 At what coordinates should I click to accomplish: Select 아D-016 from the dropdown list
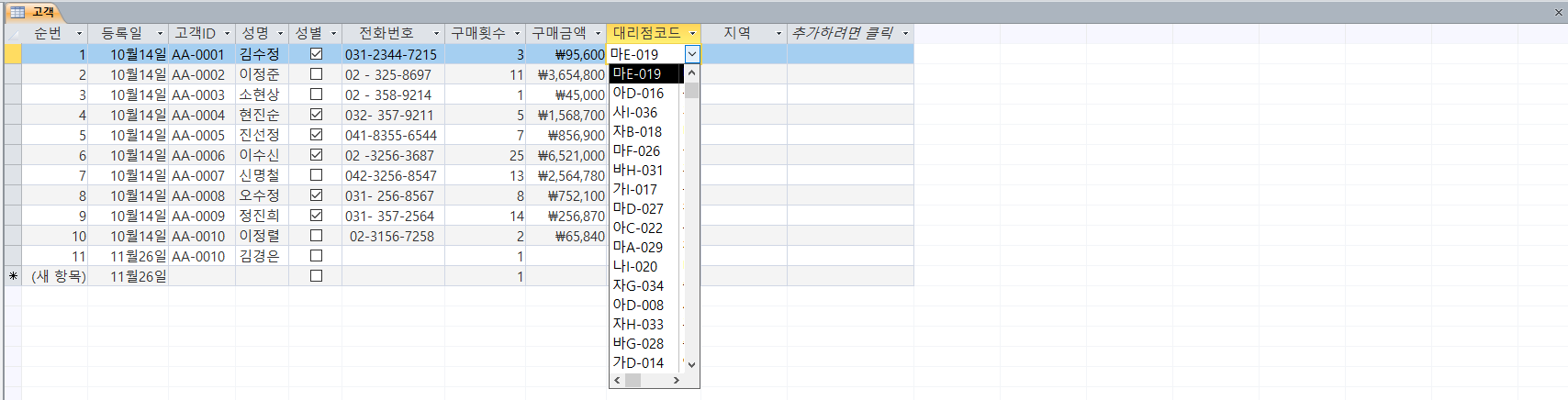click(638, 93)
